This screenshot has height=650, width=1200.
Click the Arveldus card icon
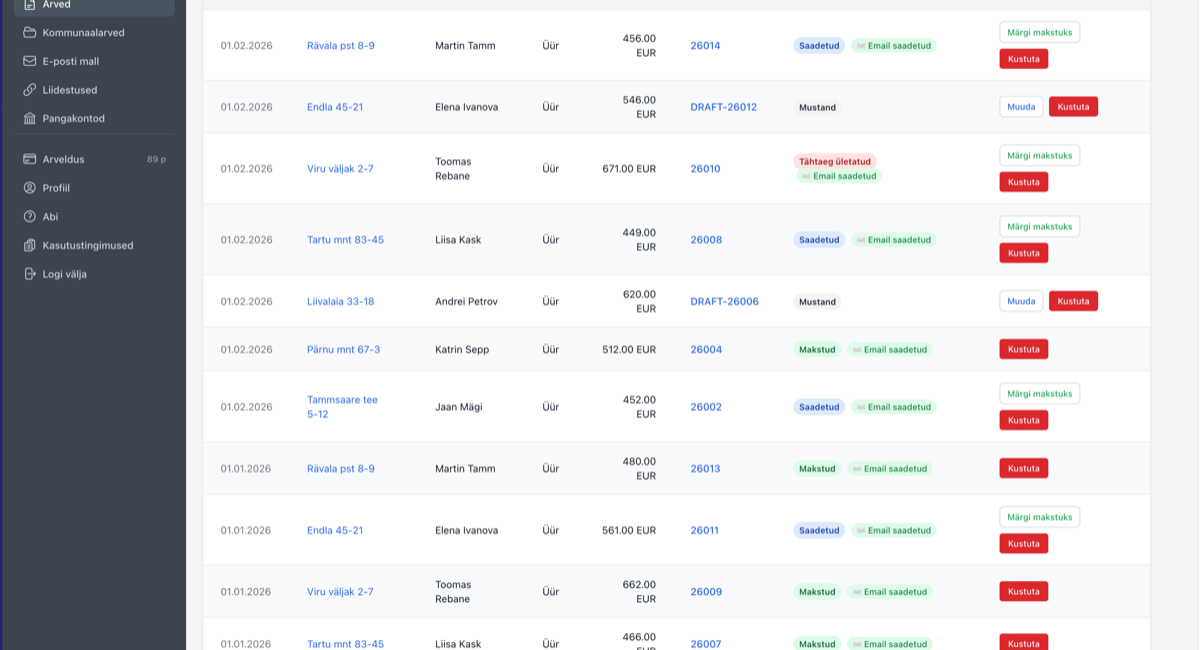(30, 159)
